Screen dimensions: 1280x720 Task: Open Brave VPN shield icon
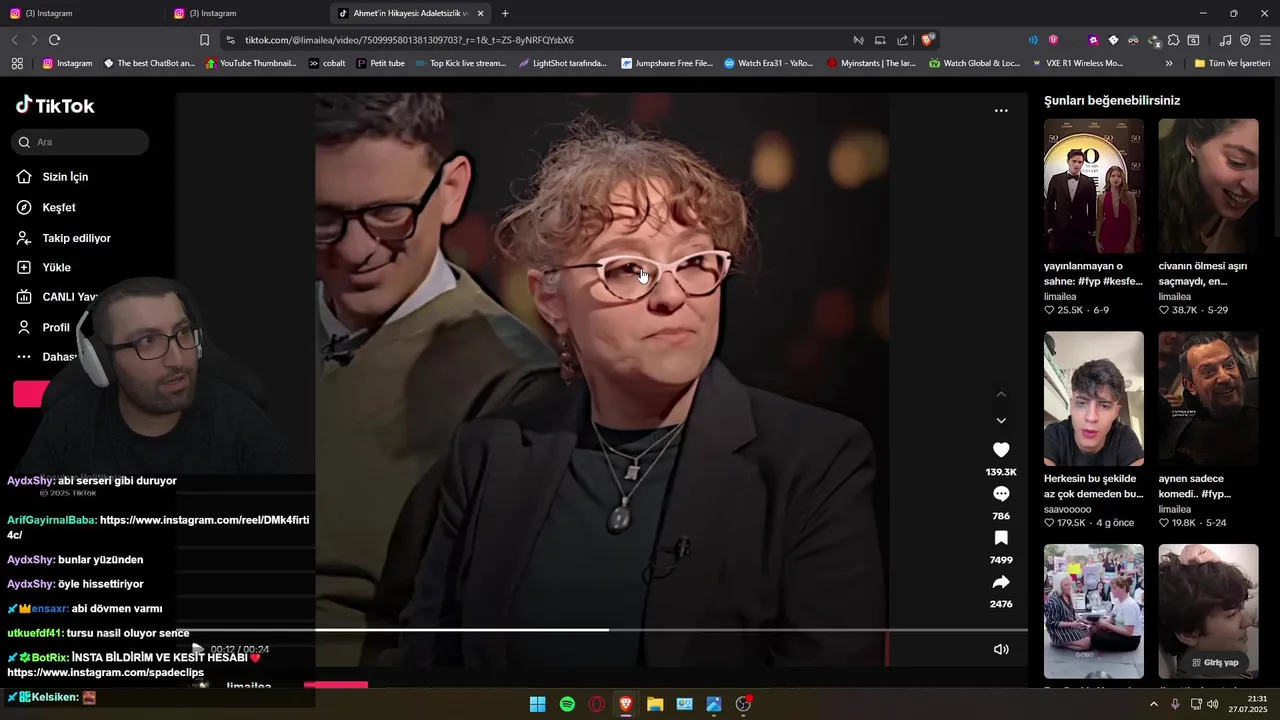[1246, 40]
